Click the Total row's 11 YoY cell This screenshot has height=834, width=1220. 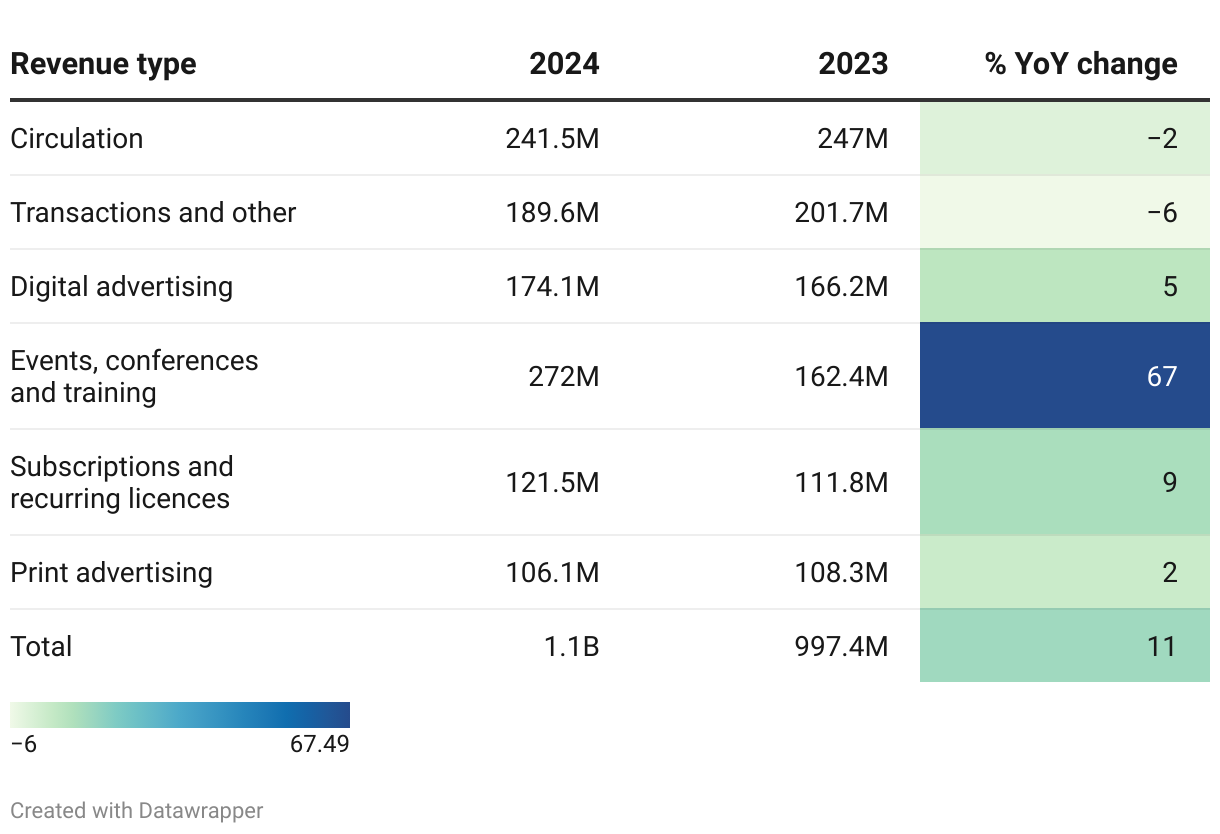click(1064, 646)
